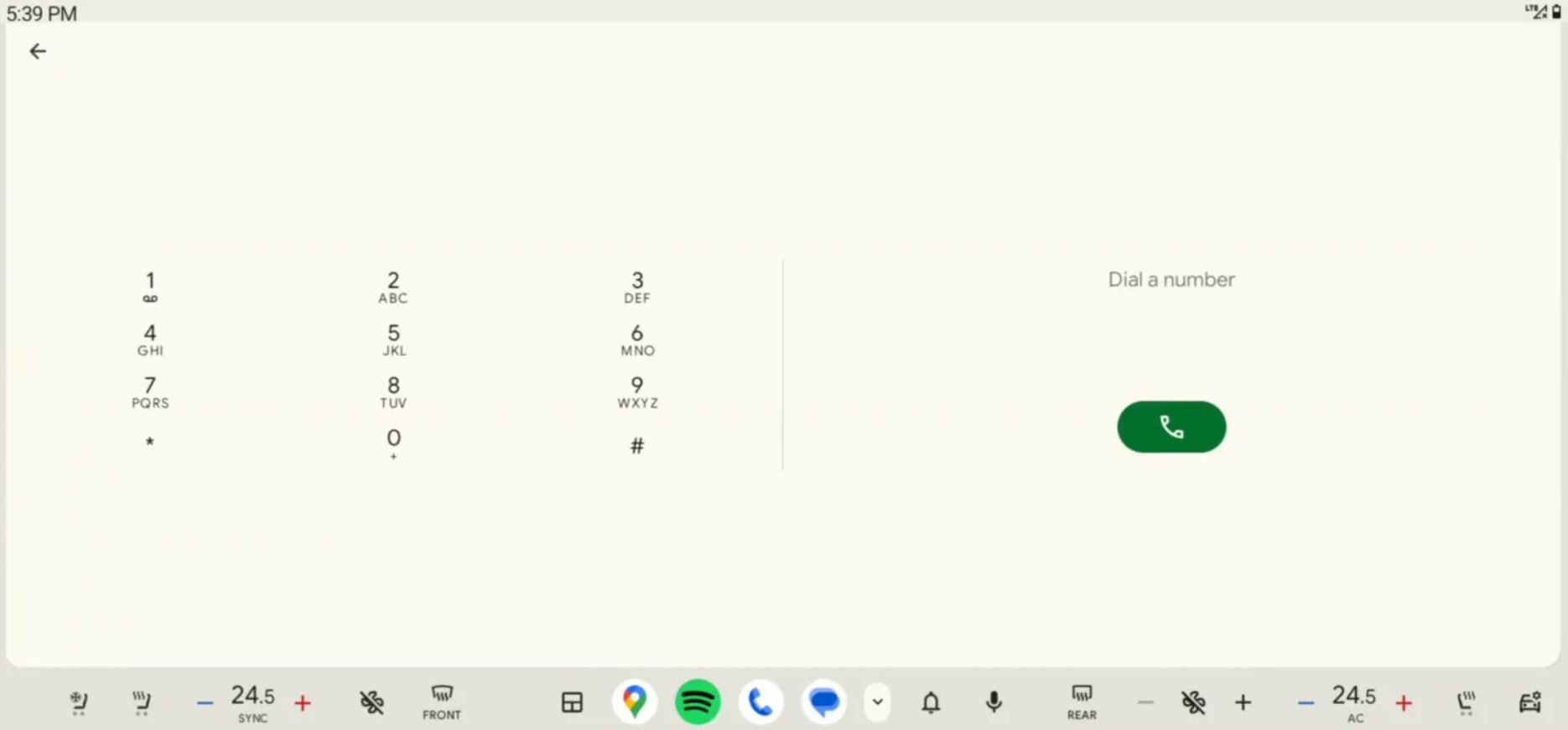
Task: Open Google Maps from the taskbar
Action: point(635,702)
